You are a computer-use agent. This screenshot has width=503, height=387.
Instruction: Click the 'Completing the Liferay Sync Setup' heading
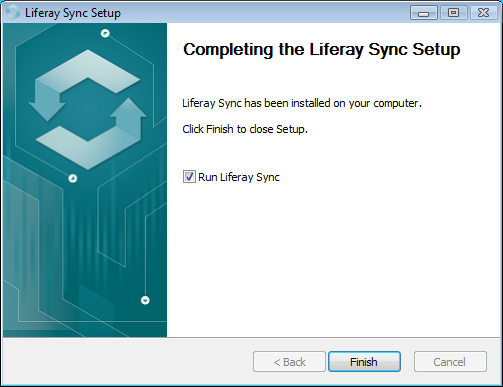tap(322, 50)
